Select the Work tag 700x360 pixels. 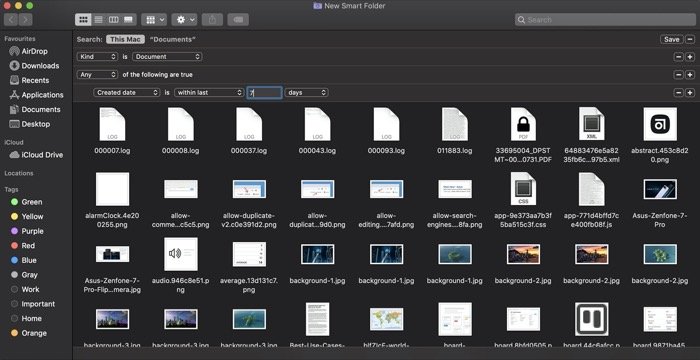click(x=25, y=289)
